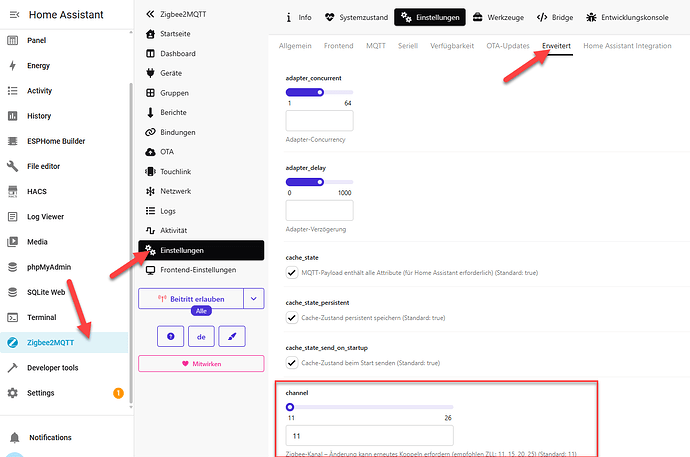Open the Touchlink vibrate icon
Image resolution: width=690 pixels, height=457 pixels.
tap(150, 172)
